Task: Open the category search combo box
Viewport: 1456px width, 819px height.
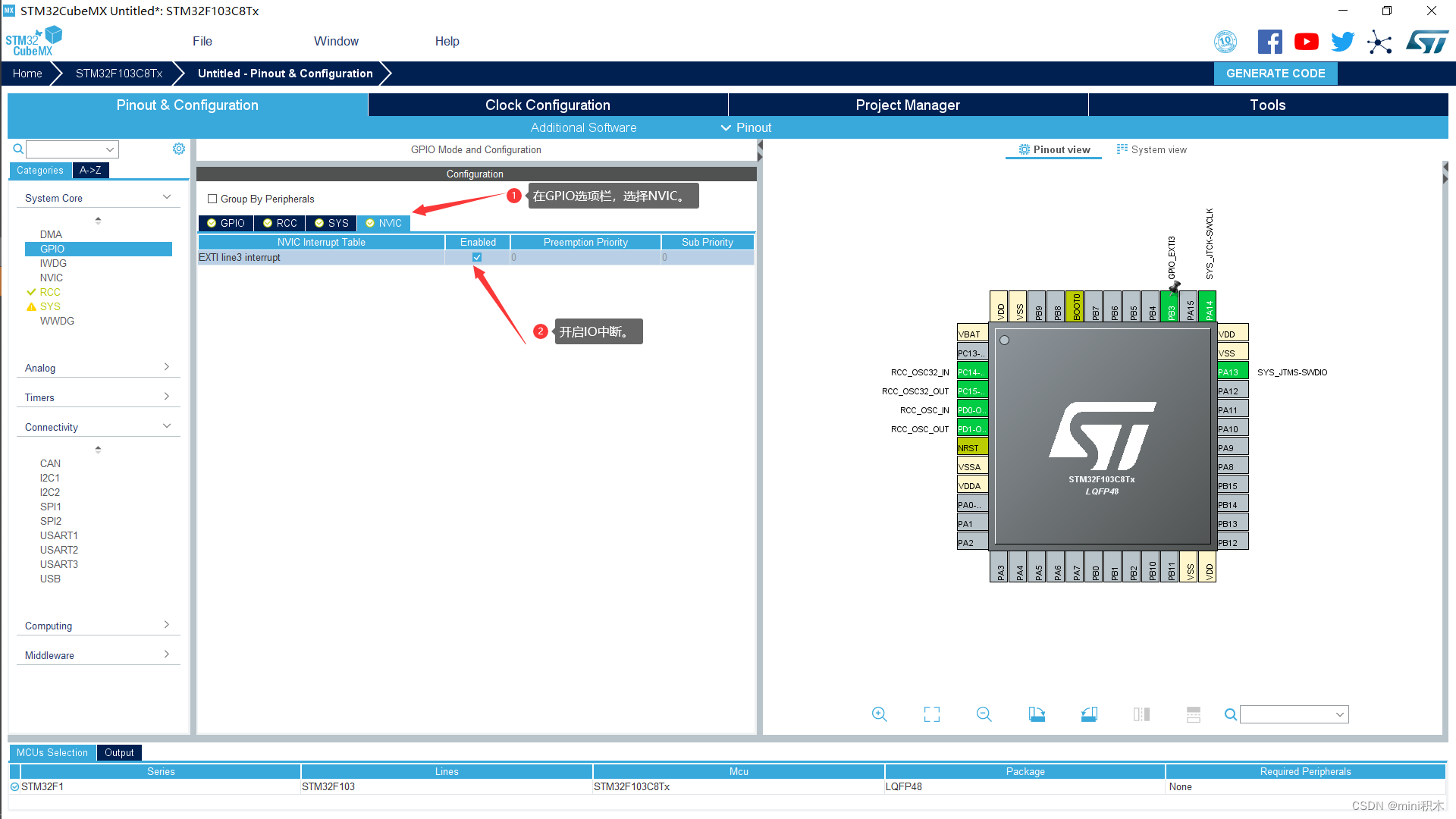Action: point(73,149)
